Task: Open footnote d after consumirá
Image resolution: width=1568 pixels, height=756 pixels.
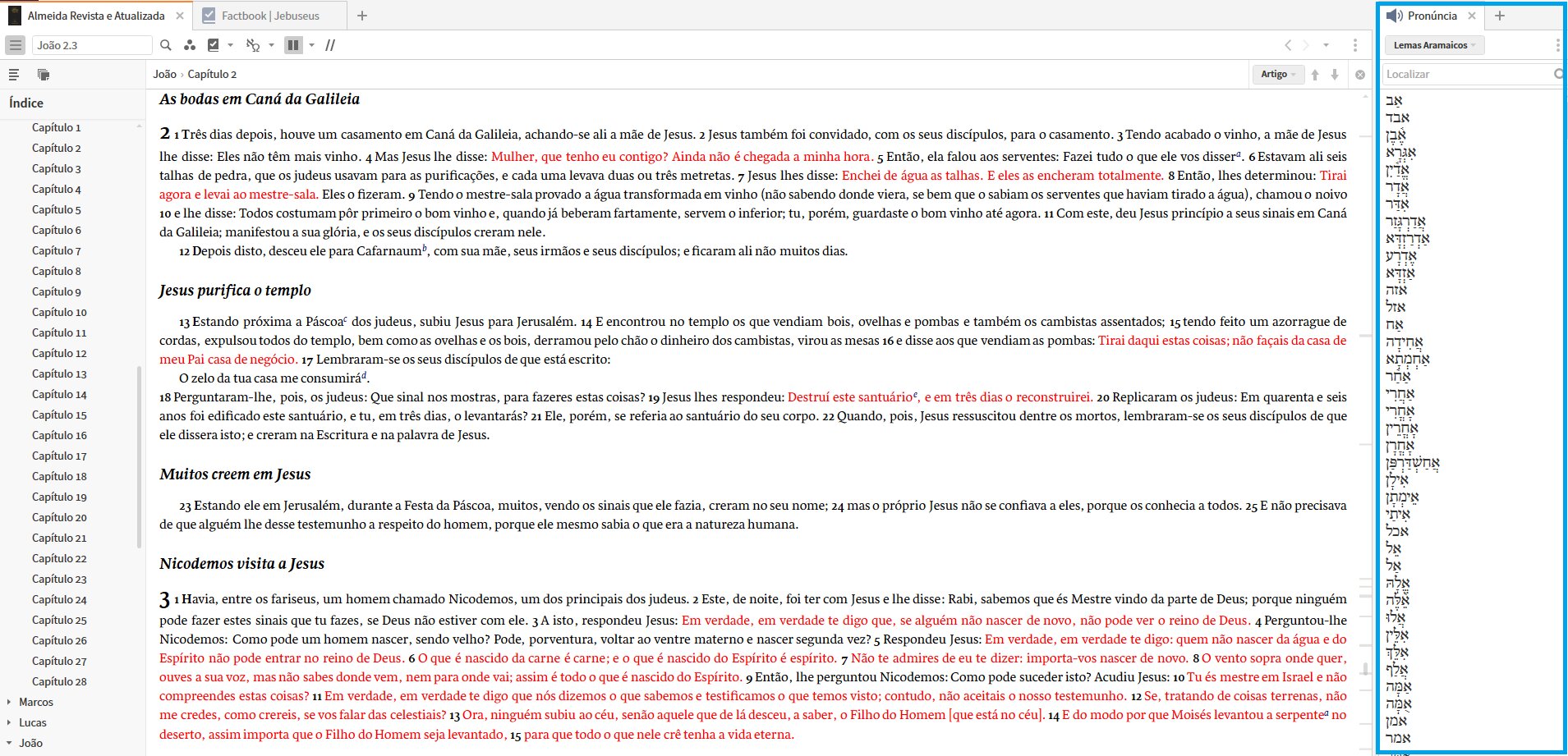Action: (366, 375)
